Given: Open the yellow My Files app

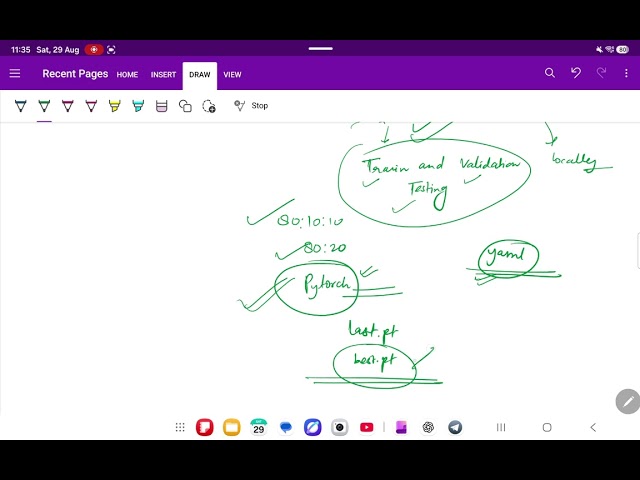Looking at the screenshot, I should tap(231, 427).
